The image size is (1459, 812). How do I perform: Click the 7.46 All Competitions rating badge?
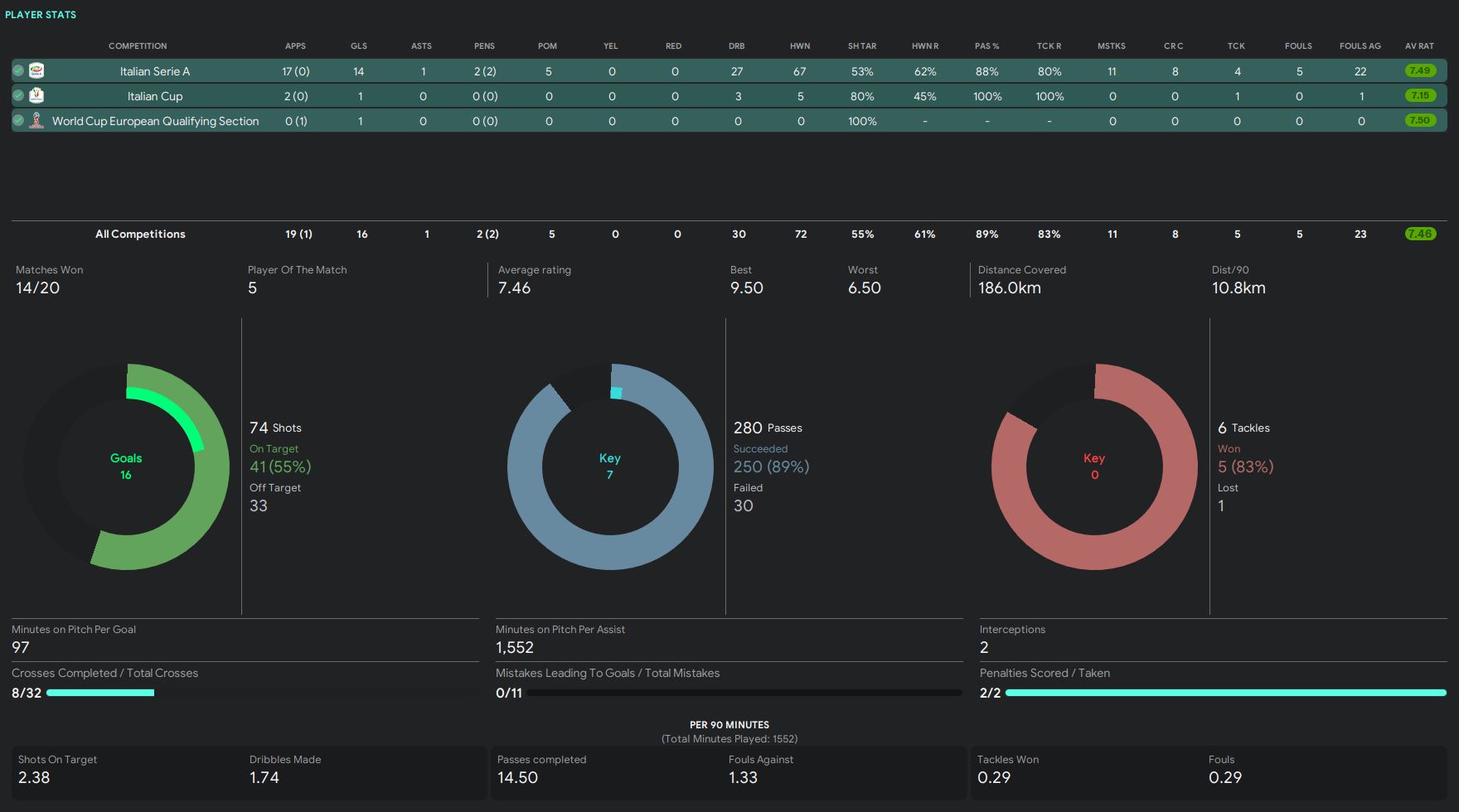[1420, 234]
